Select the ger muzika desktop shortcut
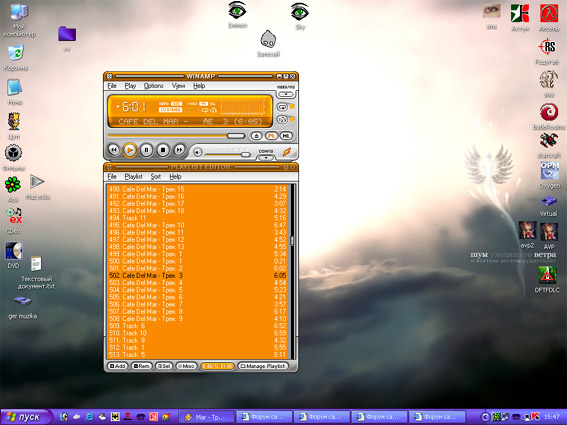The image size is (567, 425). 22,307
